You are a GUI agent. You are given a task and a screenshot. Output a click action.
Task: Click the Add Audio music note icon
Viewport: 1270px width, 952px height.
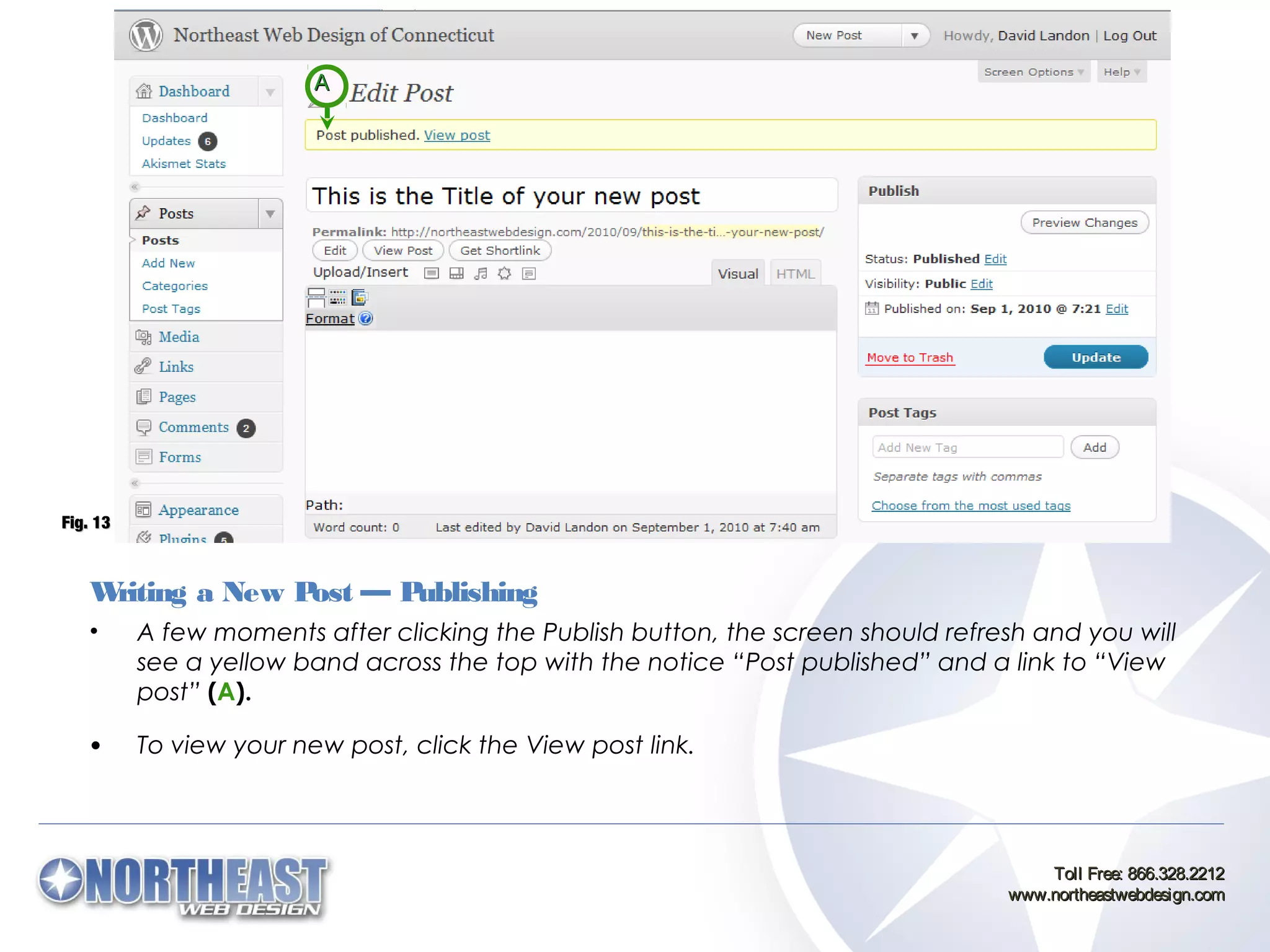pos(481,273)
